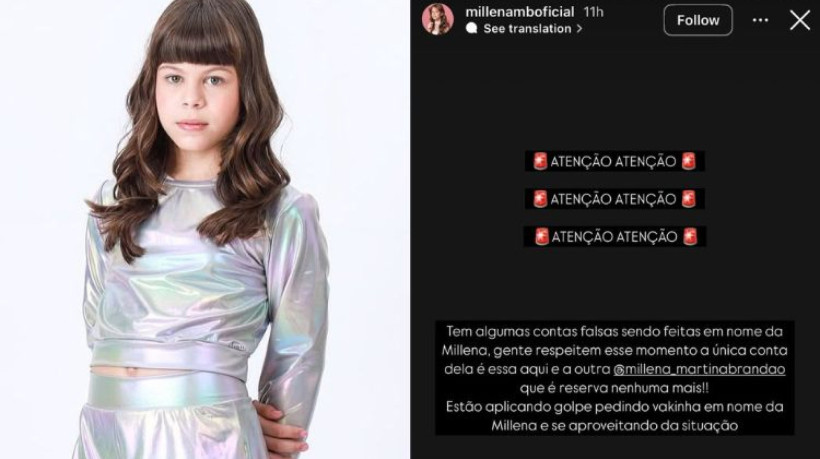Click the right siren emoji on second ATENÇÃO banner
Image resolution: width=820 pixels, height=459 pixels.
[x=689, y=199]
